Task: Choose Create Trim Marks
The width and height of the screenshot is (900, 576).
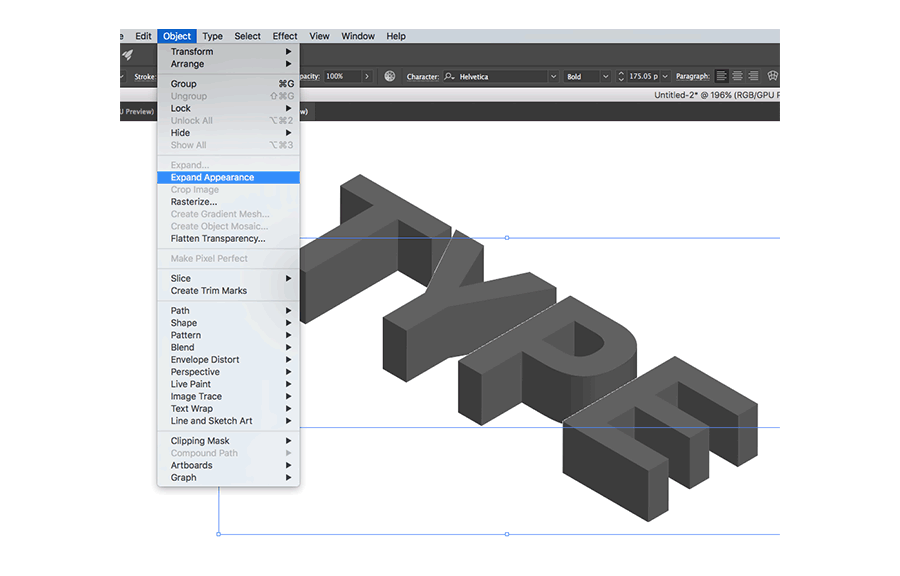Action: pyautogui.click(x=228, y=291)
